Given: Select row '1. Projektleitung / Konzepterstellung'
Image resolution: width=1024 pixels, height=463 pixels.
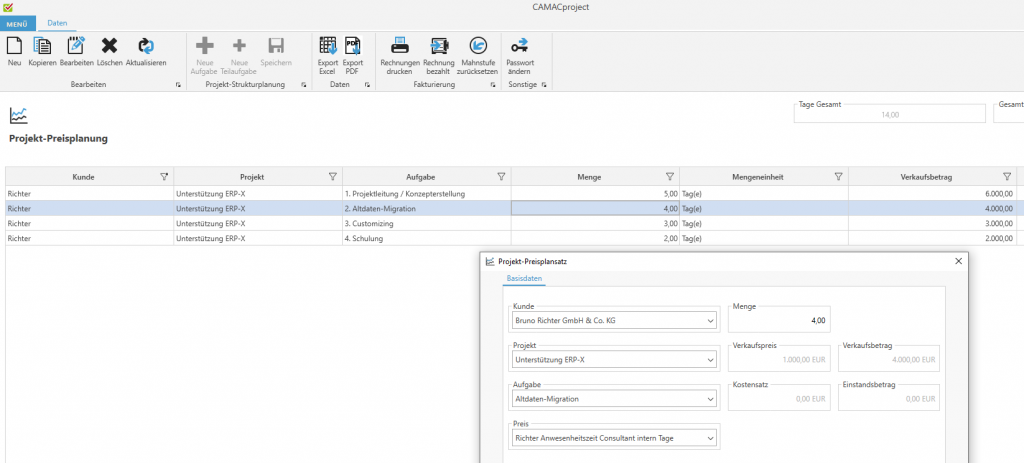Looking at the screenshot, I should [x=511, y=193].
